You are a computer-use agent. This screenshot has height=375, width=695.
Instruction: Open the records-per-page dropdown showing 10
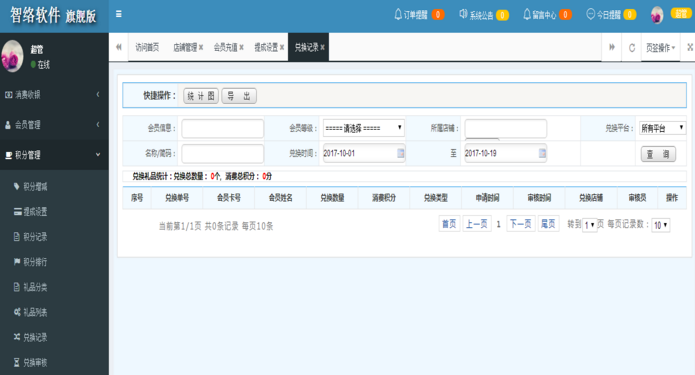point(660,225)
